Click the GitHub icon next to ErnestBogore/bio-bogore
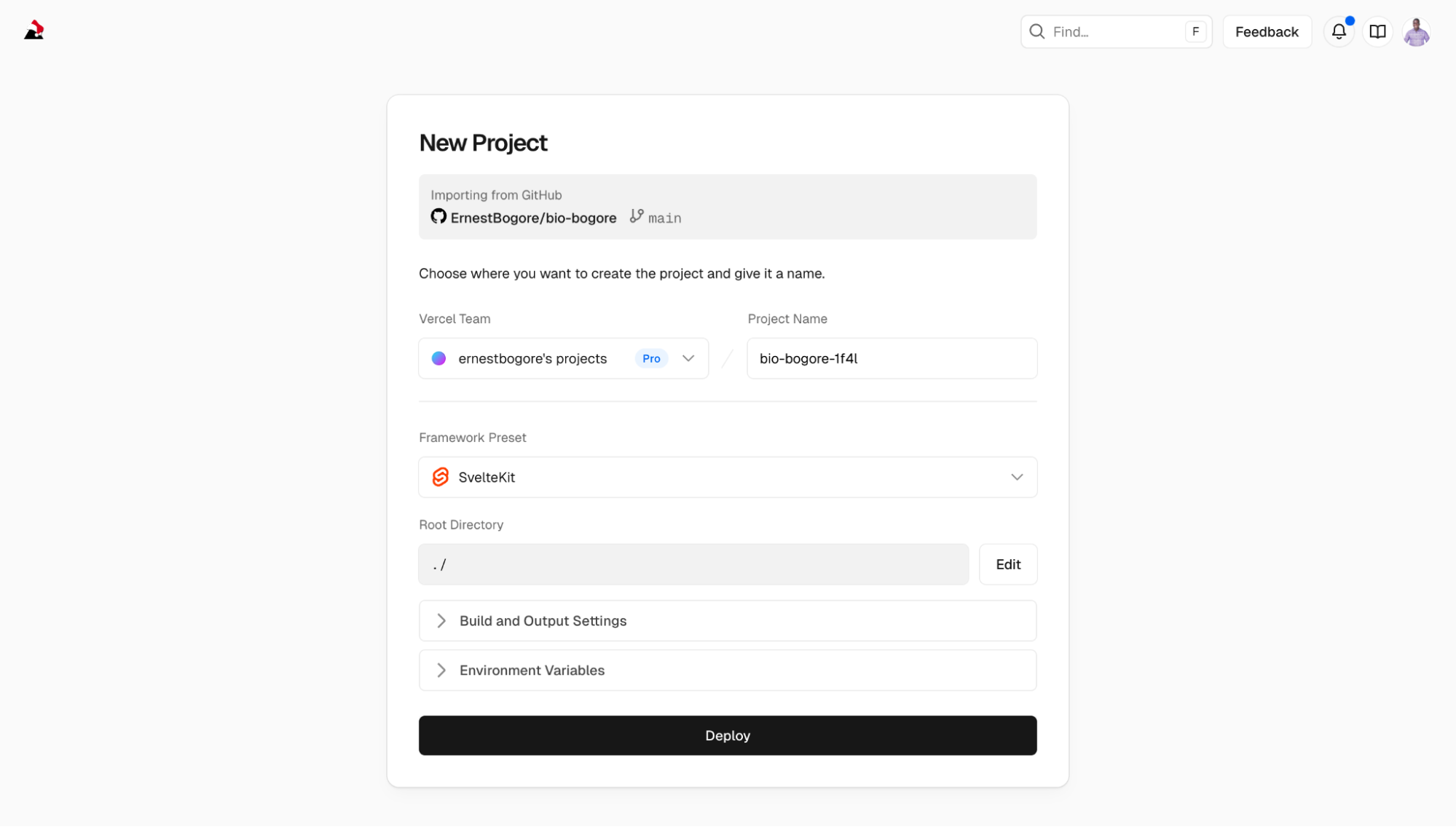 (x=438, y=216)
